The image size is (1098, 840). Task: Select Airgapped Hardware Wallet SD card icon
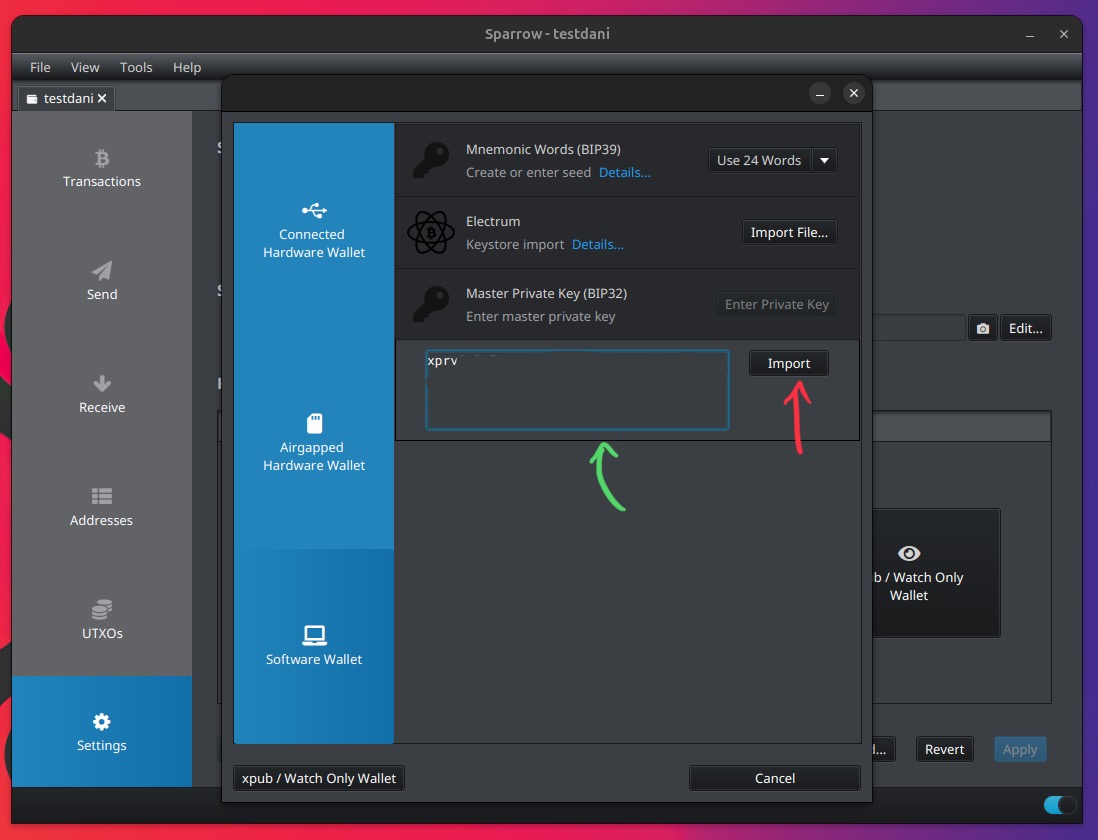click(314, 423)
